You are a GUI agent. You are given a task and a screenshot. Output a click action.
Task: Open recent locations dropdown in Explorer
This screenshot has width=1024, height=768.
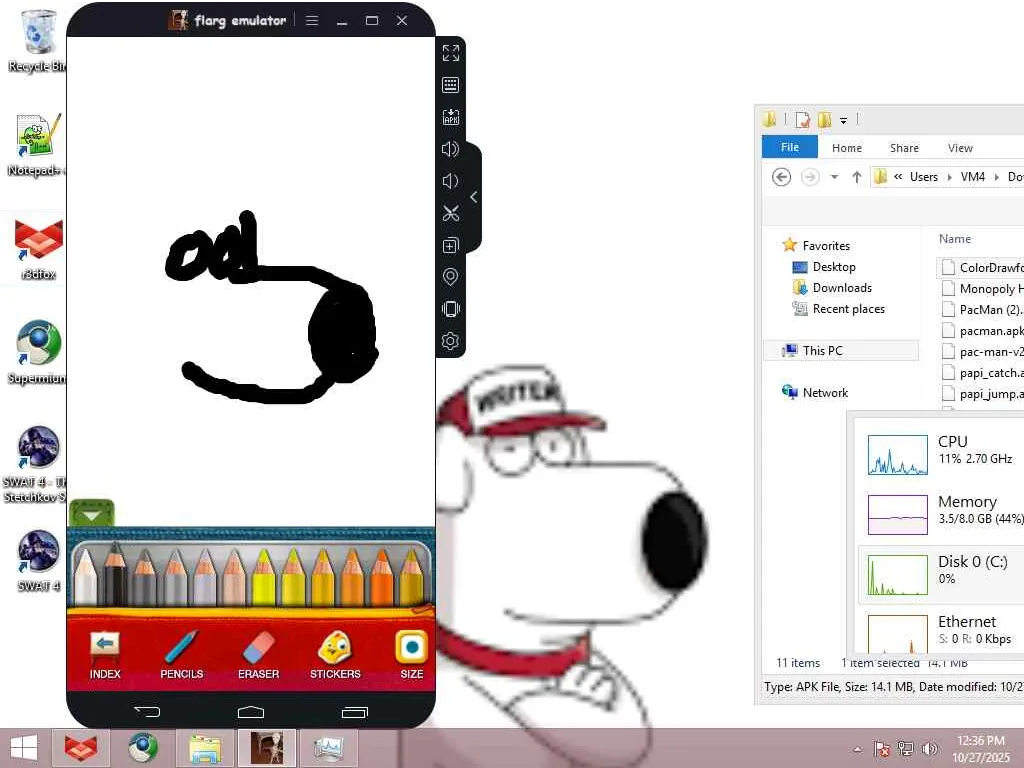click(x=834, y=177)
